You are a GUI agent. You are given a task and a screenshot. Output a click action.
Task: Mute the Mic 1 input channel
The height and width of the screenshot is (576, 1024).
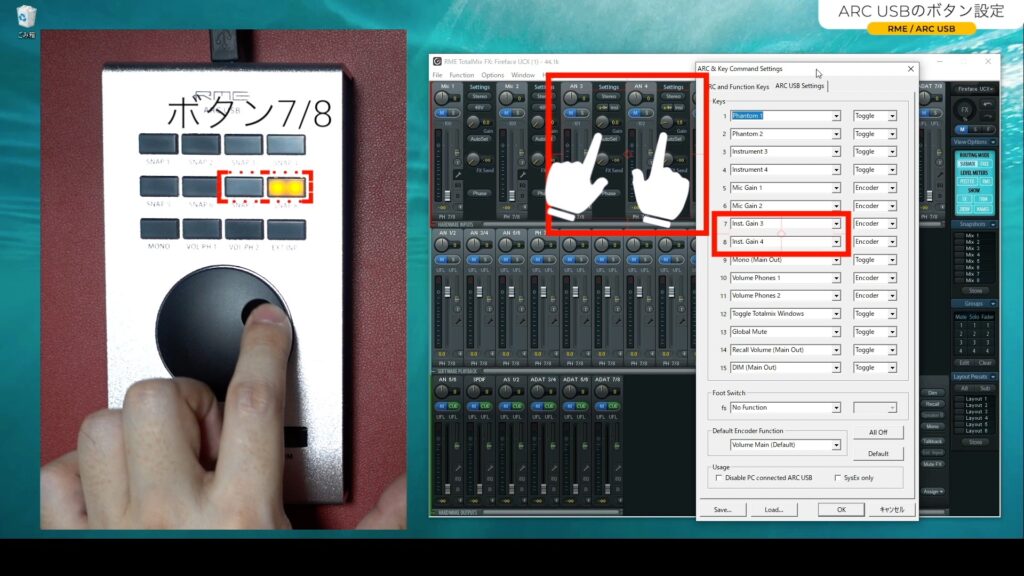(x=441, y=114)
